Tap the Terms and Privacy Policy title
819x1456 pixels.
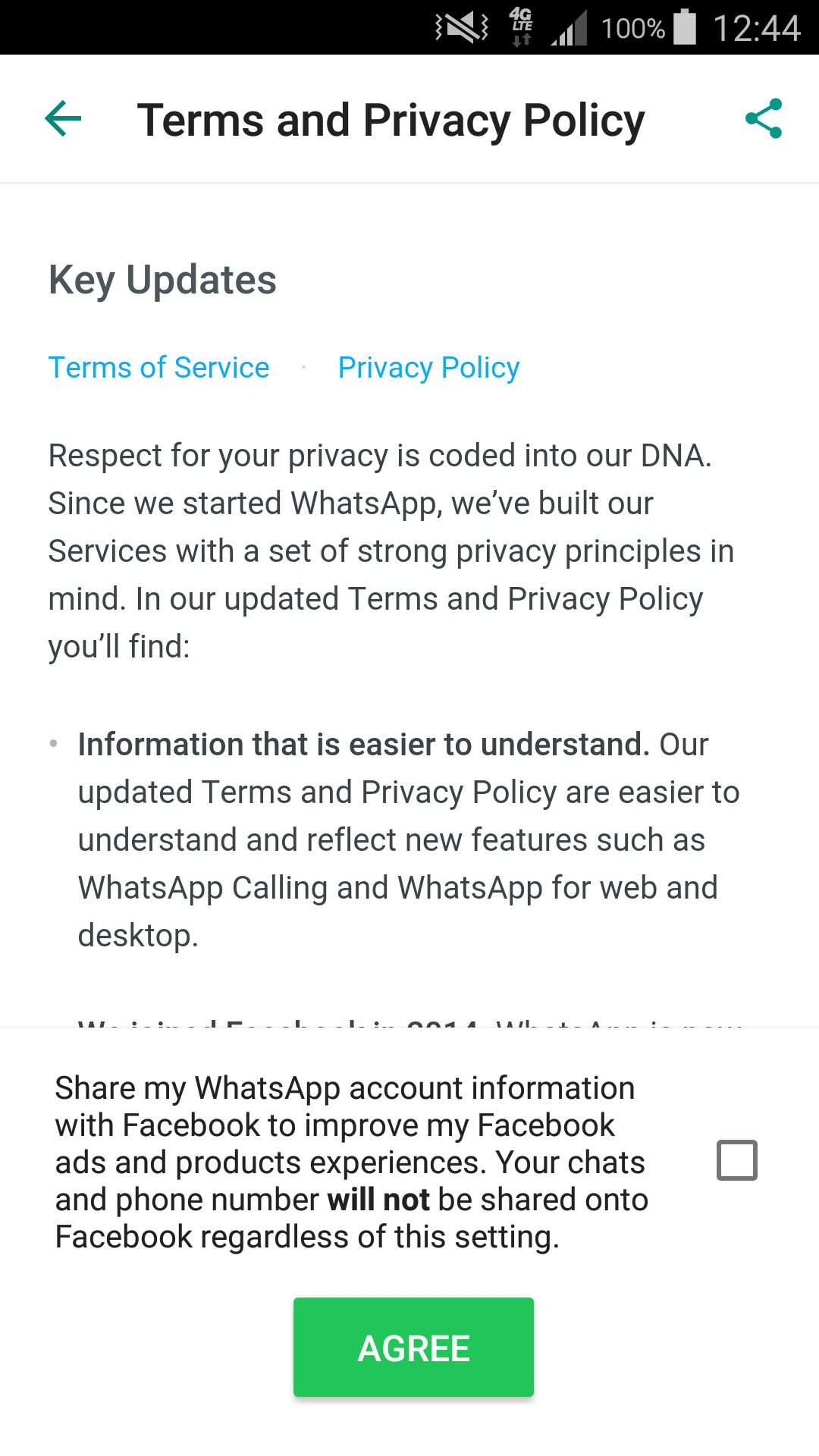(x=391, y=121)
